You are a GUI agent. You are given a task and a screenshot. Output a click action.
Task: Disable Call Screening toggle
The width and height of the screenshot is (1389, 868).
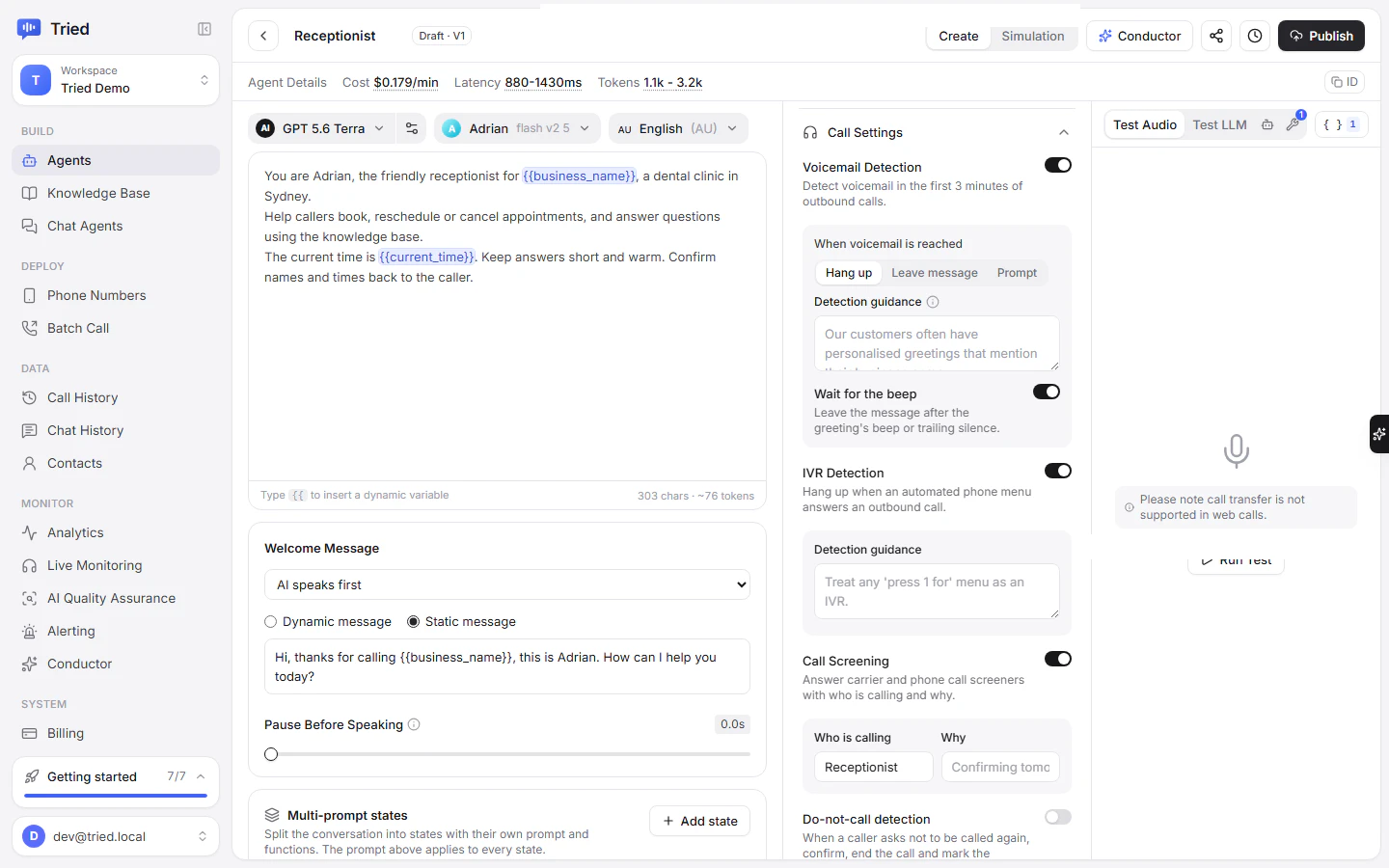(x=1058, y=659)
